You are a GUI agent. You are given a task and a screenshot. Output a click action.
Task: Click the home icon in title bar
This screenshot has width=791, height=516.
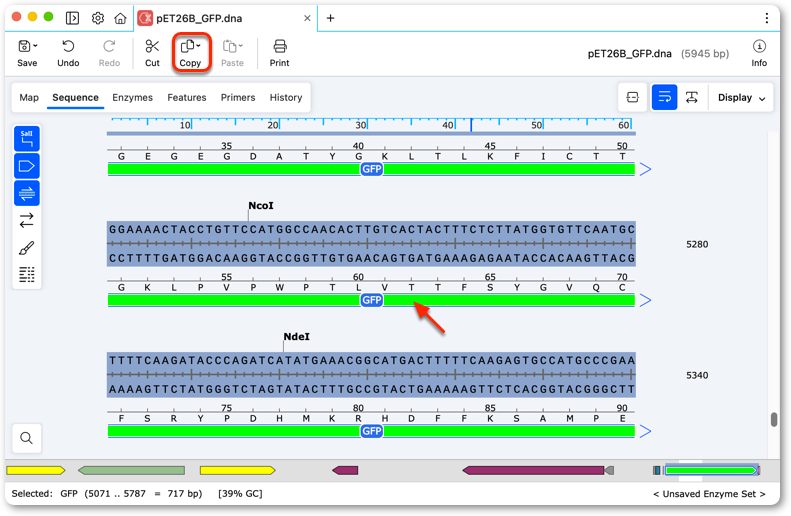click(x=120, y=18)
